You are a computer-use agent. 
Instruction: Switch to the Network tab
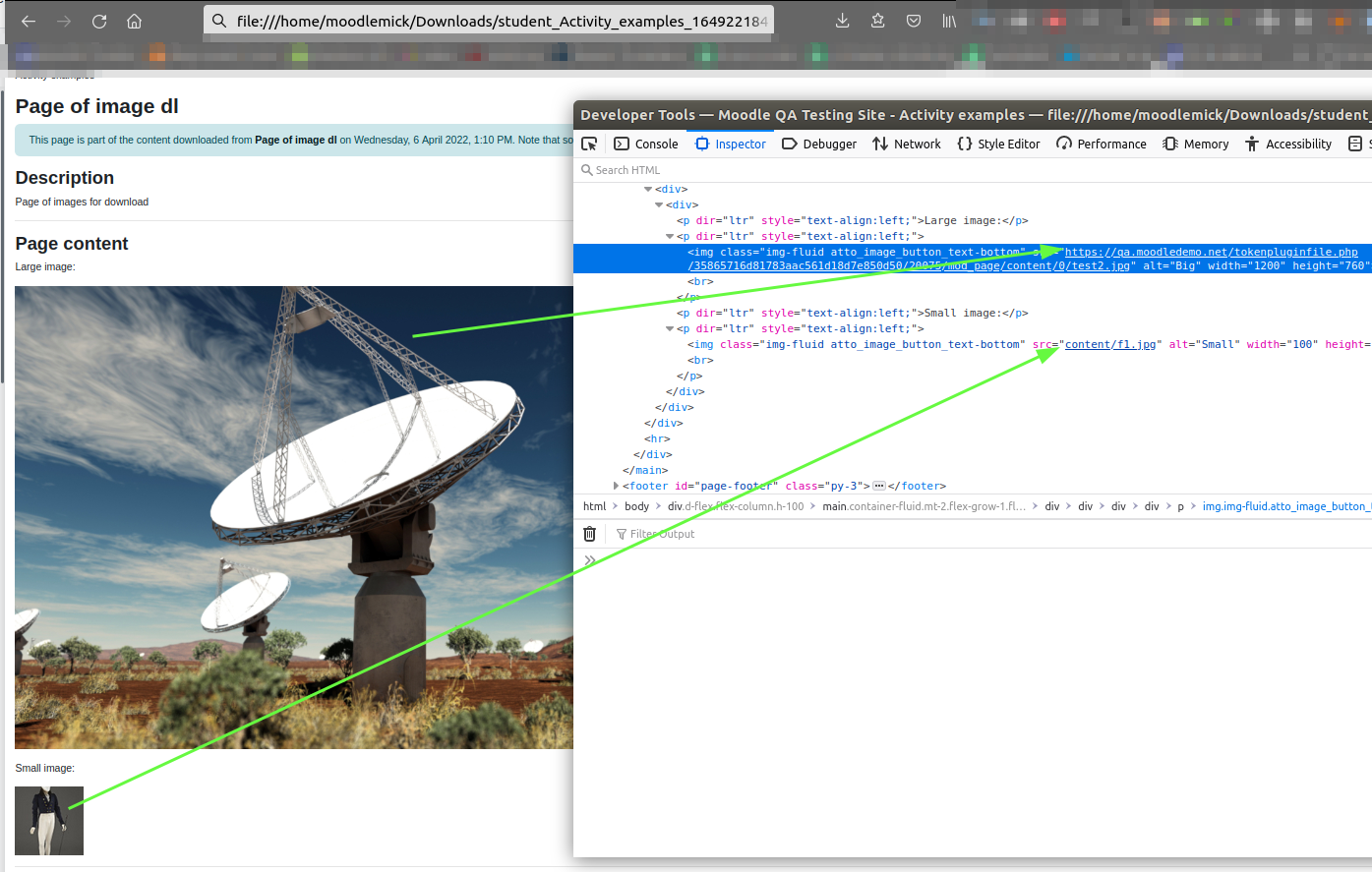tap(907, 144)
